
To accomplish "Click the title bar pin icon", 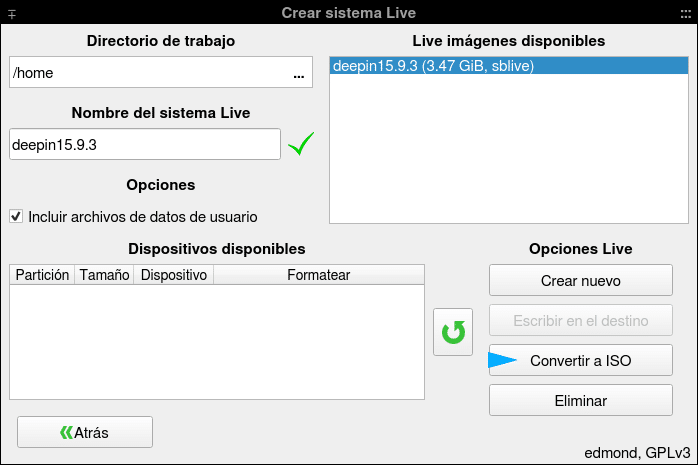I will tap(12, 14).
